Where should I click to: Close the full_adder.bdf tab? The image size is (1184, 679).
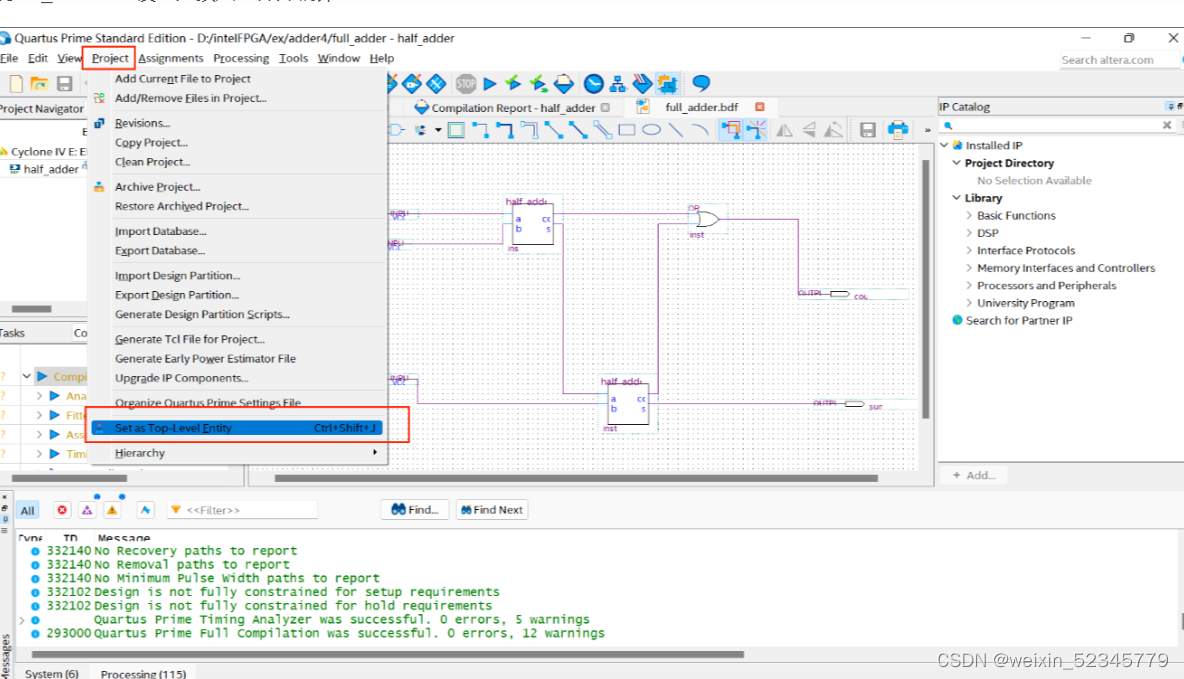[760, 107]
